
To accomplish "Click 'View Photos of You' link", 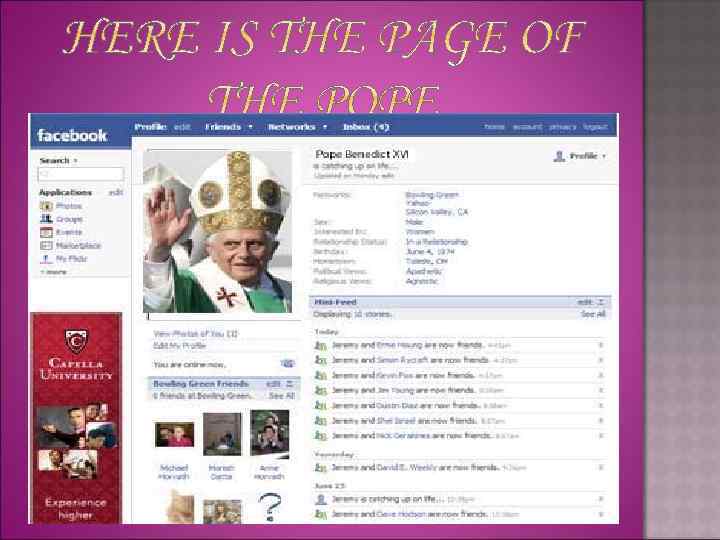I will click(196, 334).
